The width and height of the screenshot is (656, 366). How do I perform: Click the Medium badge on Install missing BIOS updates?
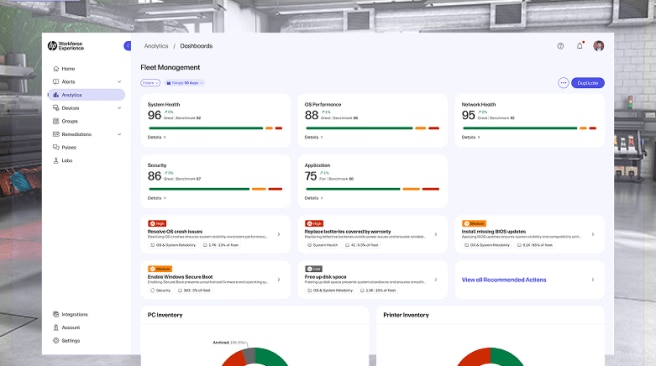474,223
